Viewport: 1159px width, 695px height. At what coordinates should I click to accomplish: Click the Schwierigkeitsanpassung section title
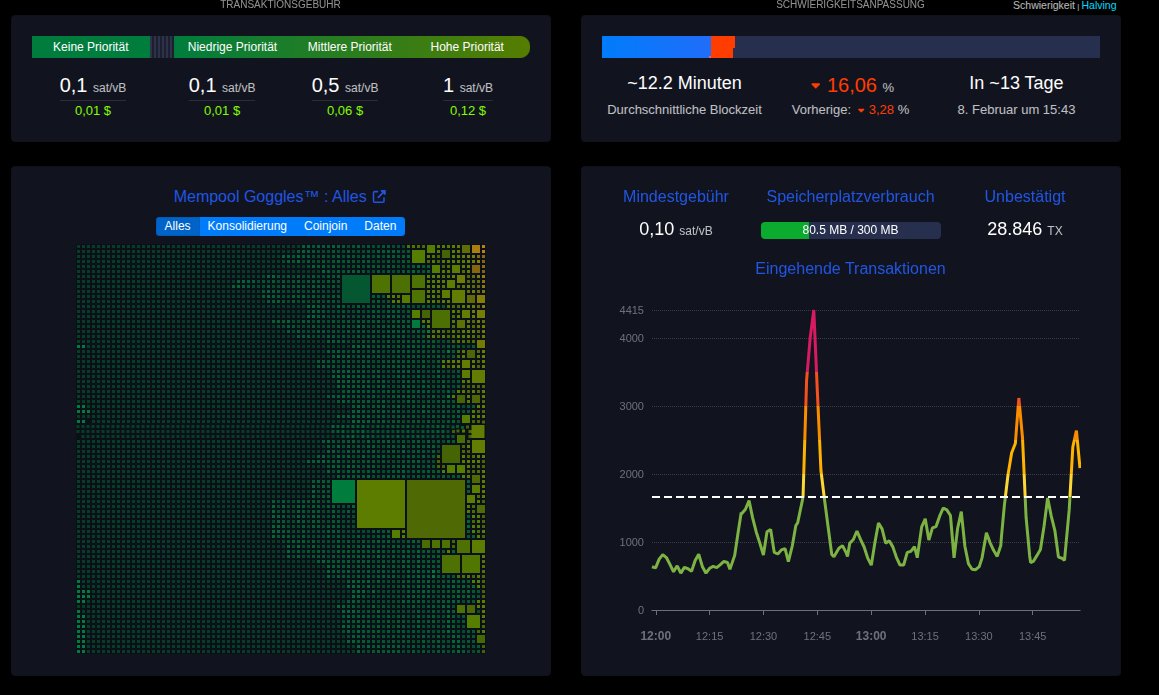pyautogui.click(x=850, y=4)
